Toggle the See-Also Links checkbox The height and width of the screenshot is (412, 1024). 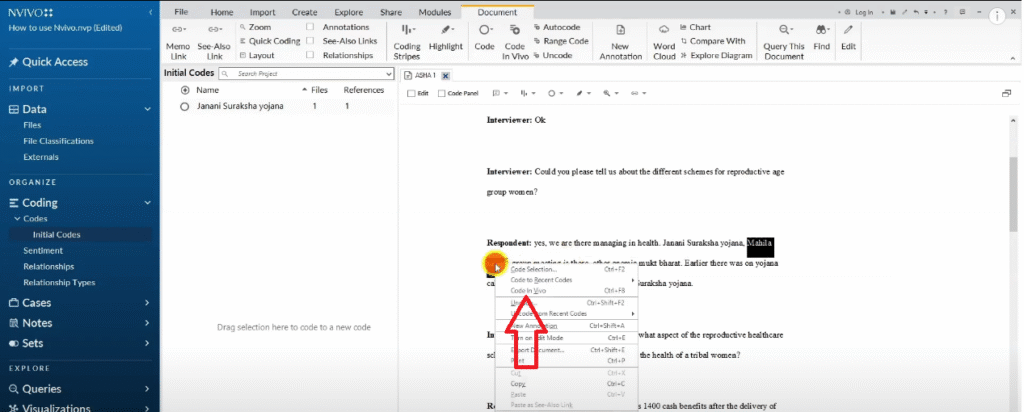(310, 41)
